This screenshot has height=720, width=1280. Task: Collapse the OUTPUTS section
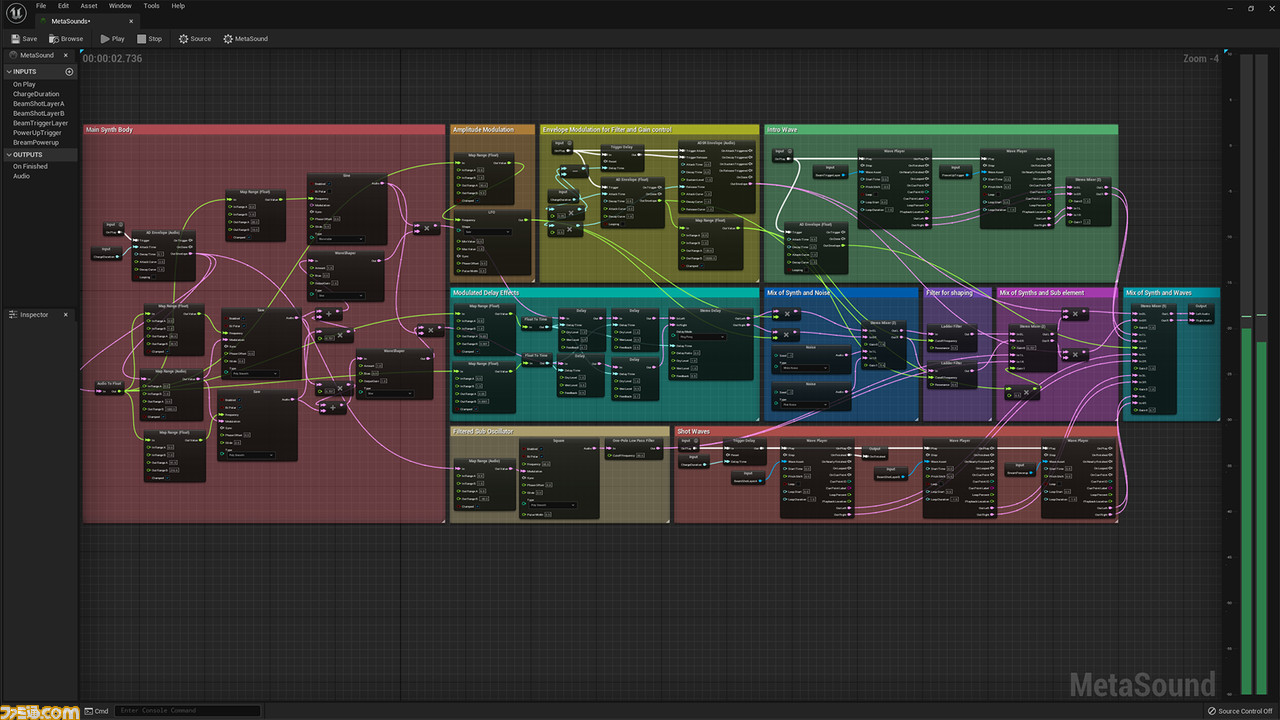(x=9, y=155)
